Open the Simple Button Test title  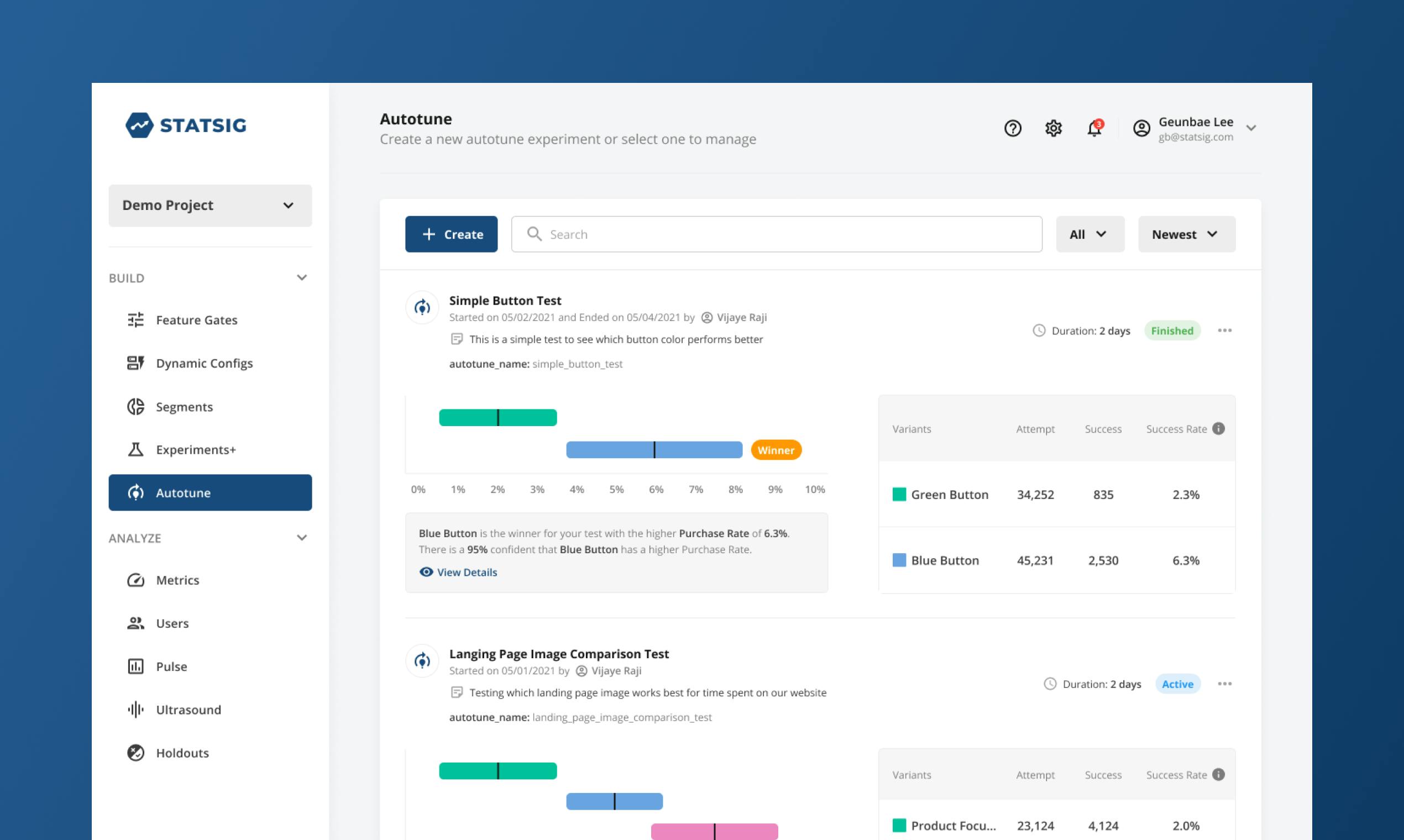pos(505,301)
